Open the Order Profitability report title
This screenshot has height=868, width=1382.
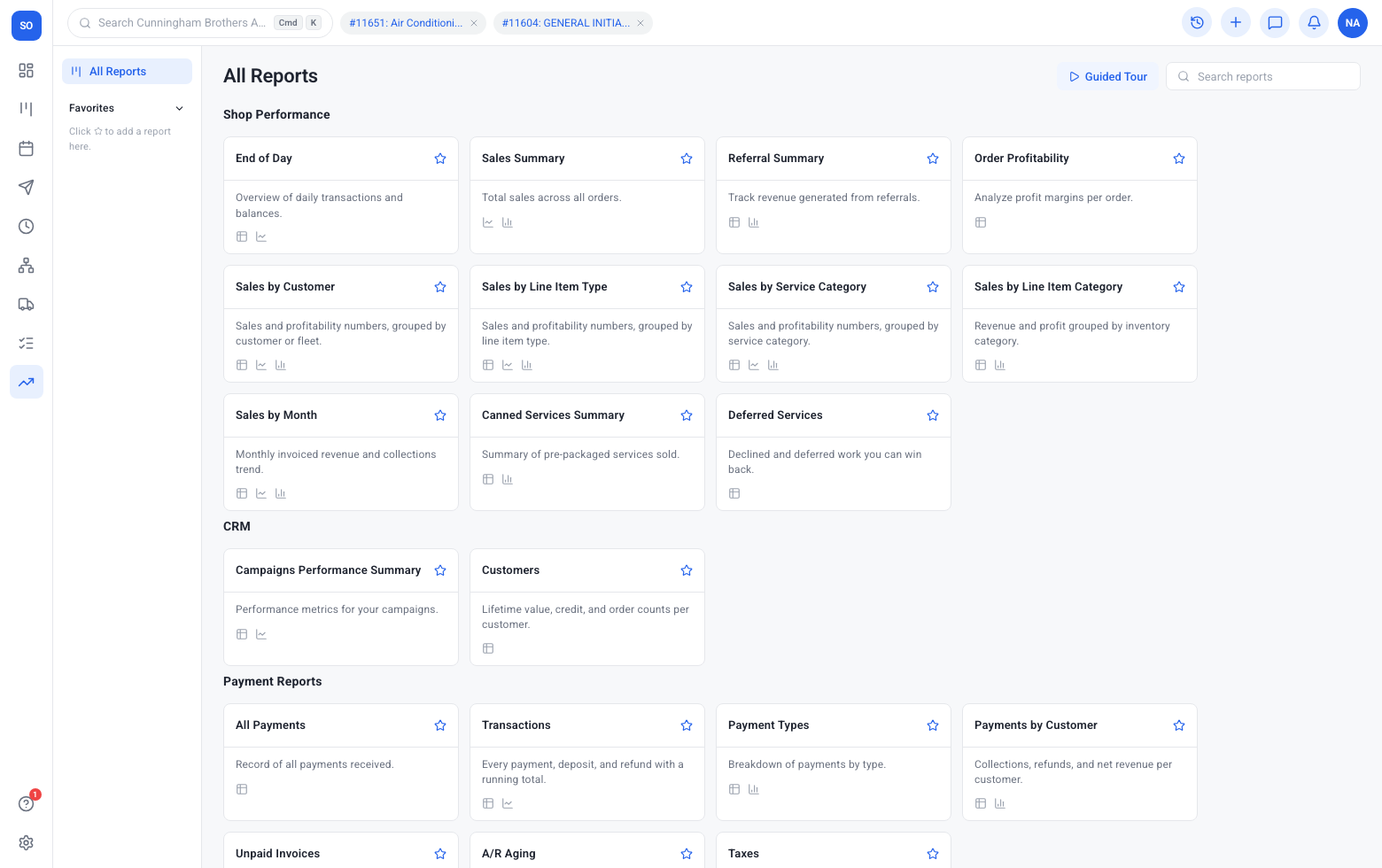click(x=1021, y=159)
